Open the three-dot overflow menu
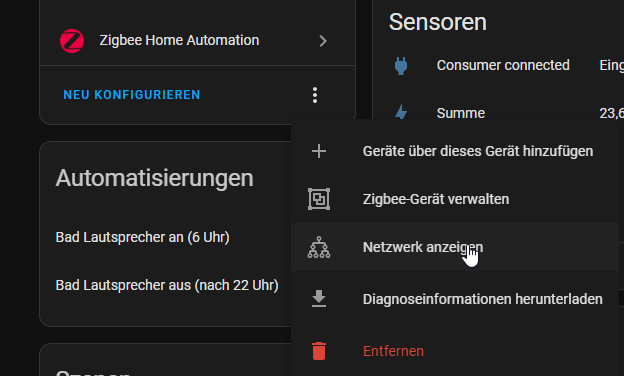The height and width of the screenshot is (376, 624). 315,95
